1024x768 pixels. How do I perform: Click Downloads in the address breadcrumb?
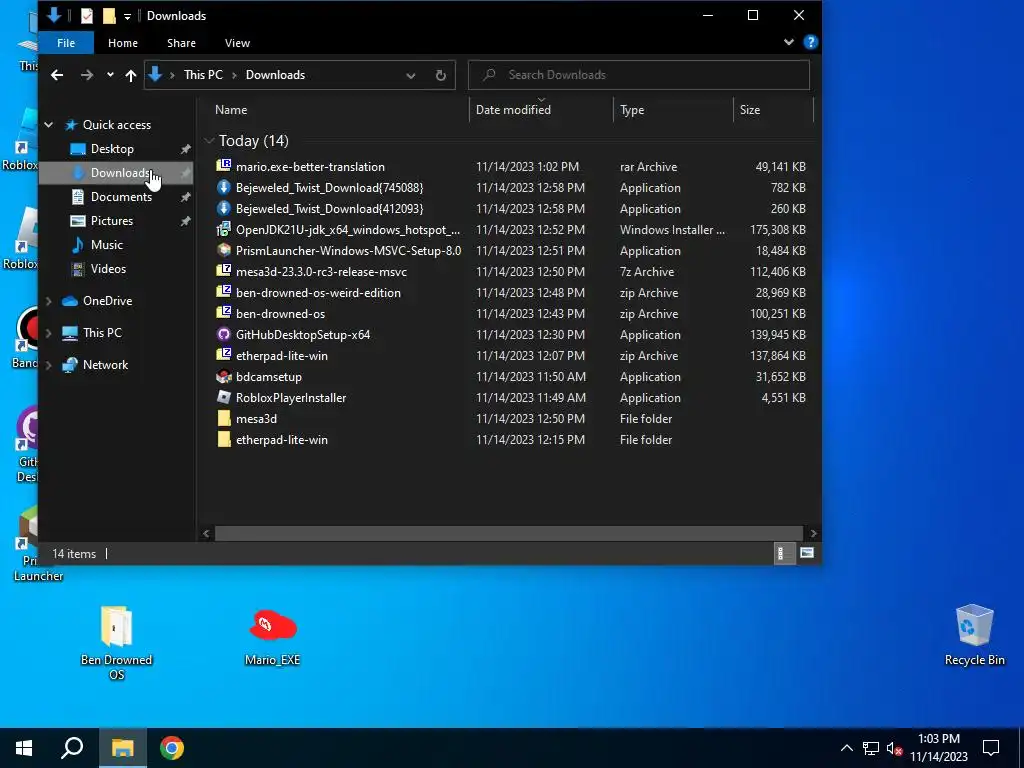[x=275, y=75]
